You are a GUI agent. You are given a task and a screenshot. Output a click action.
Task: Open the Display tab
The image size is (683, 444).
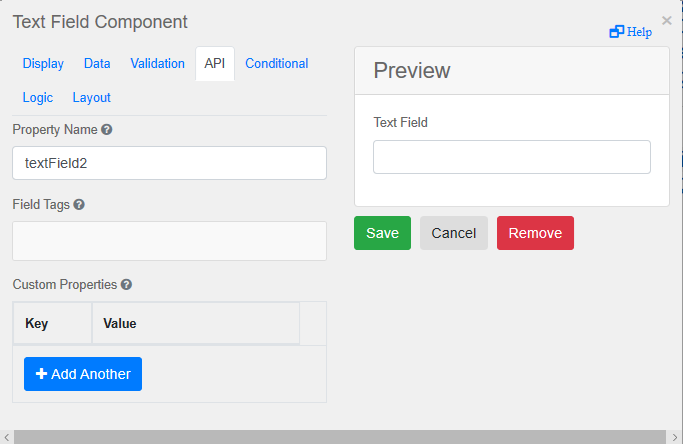pos(43,63)
